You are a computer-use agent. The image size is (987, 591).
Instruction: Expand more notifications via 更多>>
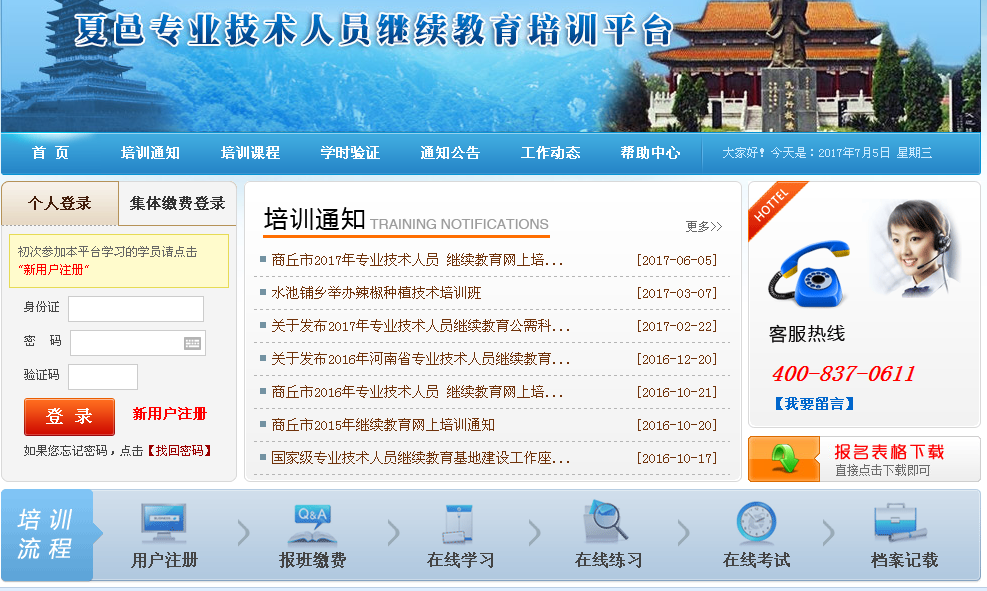pos(703,226)
